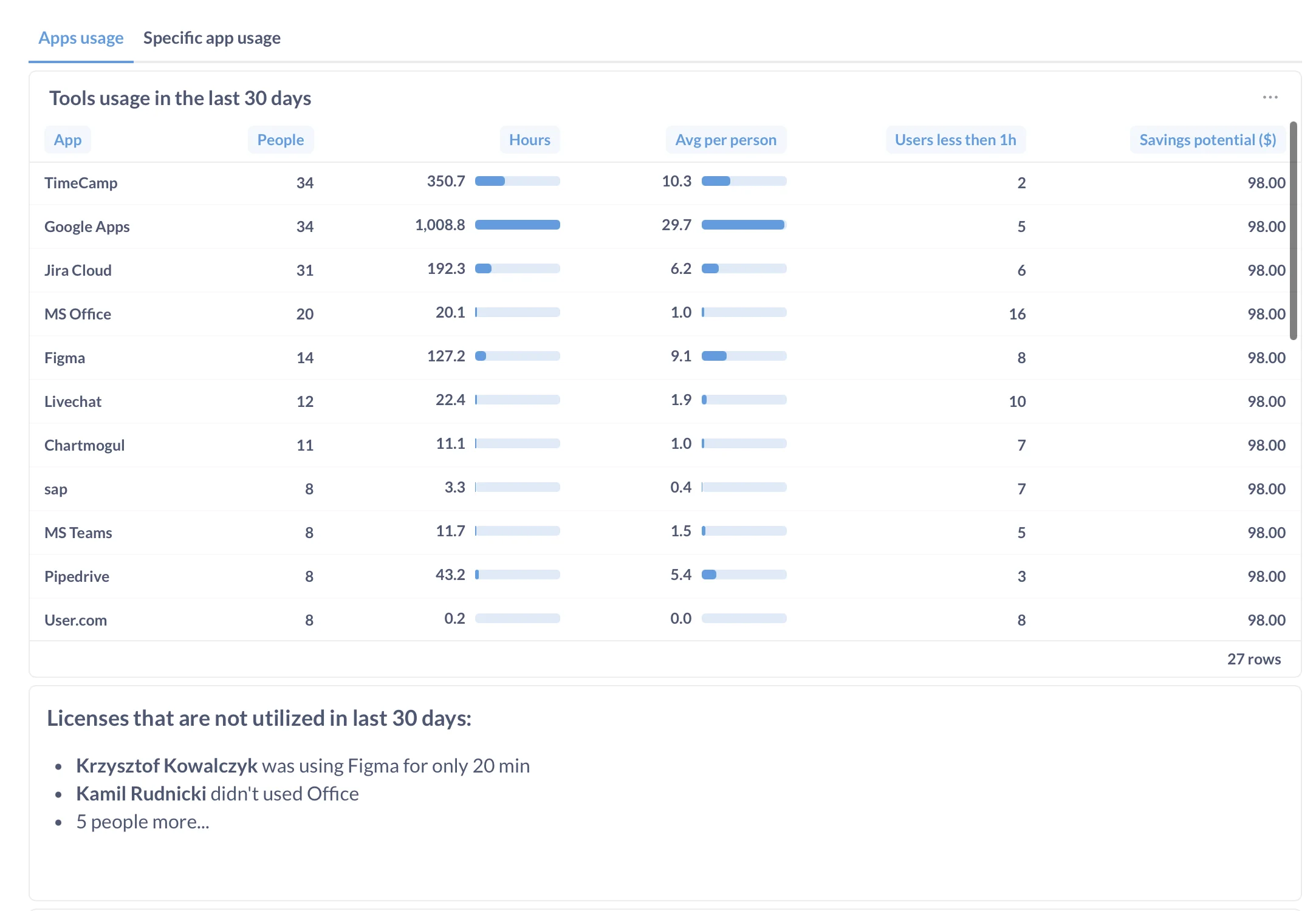Click the 43.2 hours value for Pipedrive
The width and height of the screenshot is (1316, 911).
point(450,575)
